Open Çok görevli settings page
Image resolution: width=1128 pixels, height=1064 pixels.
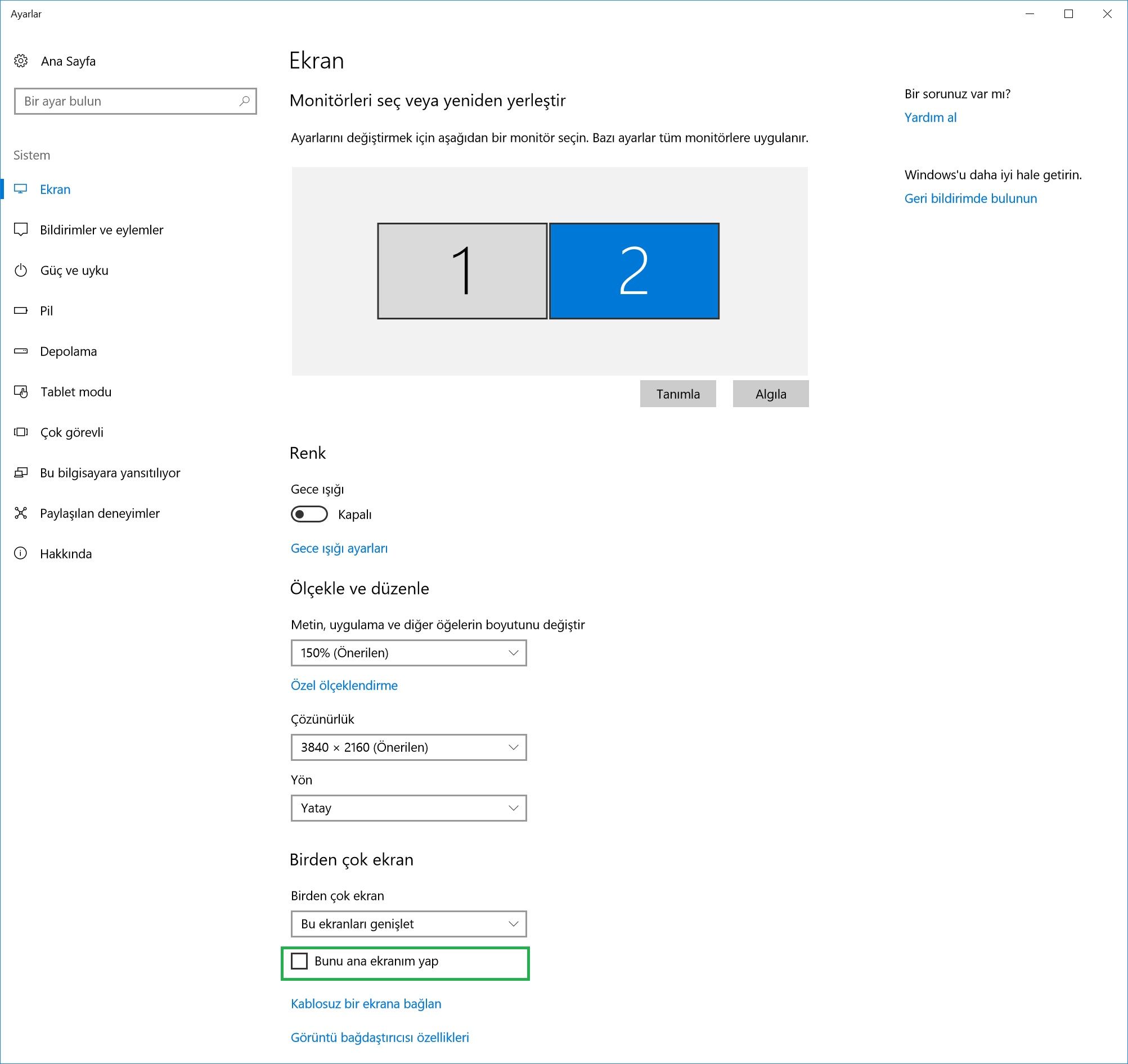(72, 432)
